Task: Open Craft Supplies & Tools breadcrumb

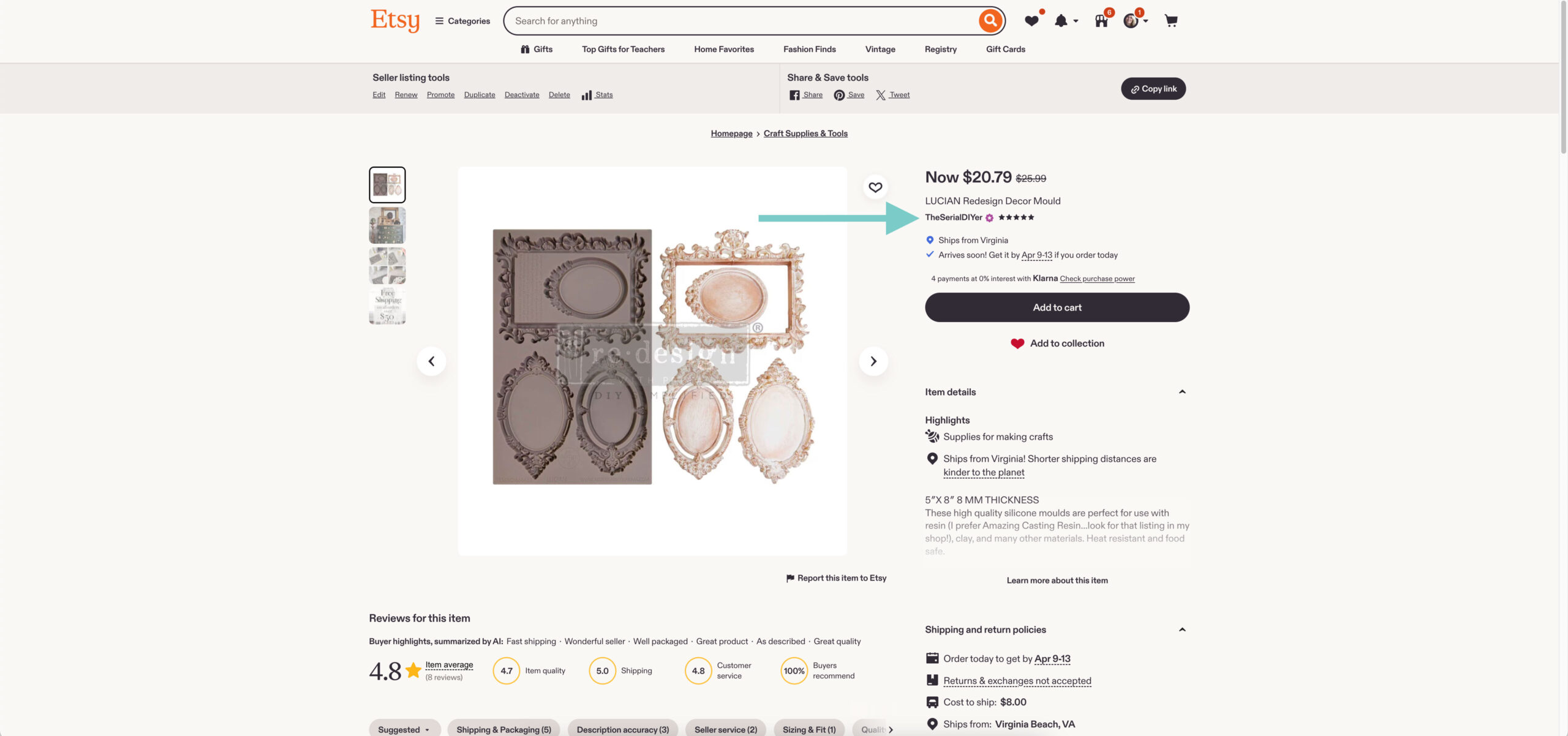Action: [x=805, y=133]
